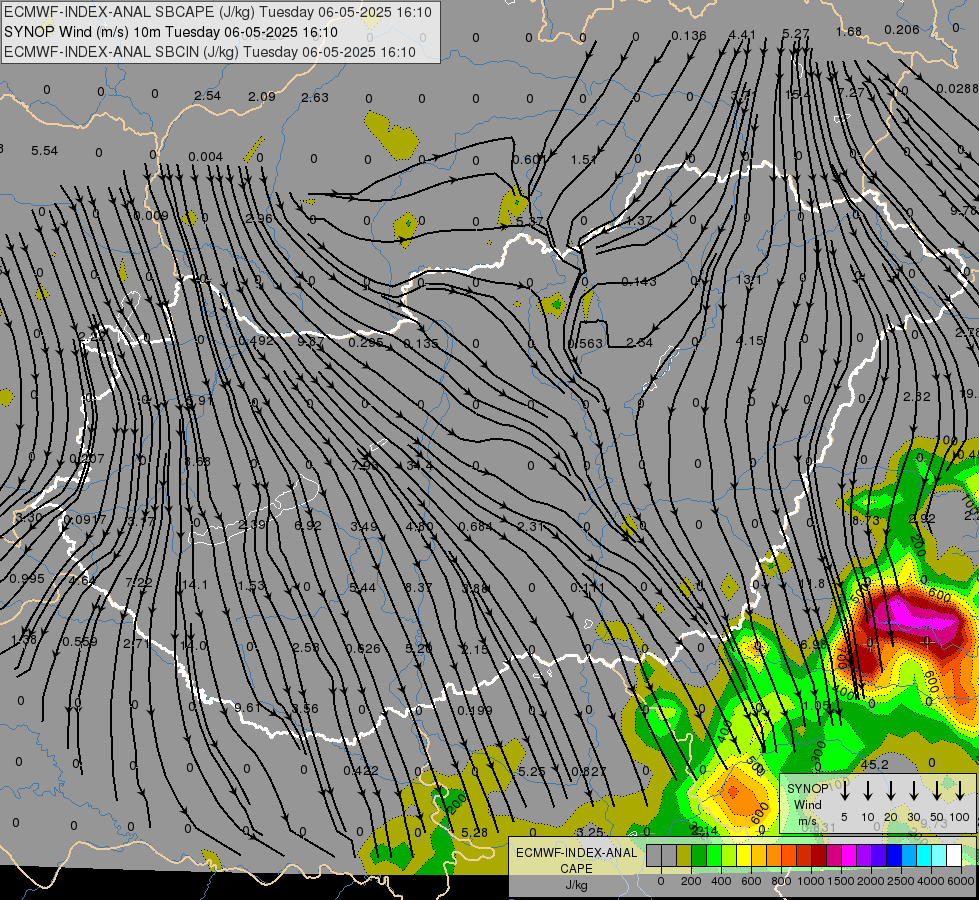Click the 45.2 value near wind legend

pyautogui.click(x=874, y=764)
